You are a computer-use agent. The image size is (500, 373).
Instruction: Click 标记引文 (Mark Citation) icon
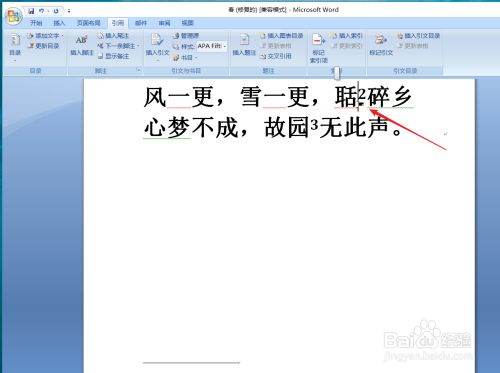[381, 45]
